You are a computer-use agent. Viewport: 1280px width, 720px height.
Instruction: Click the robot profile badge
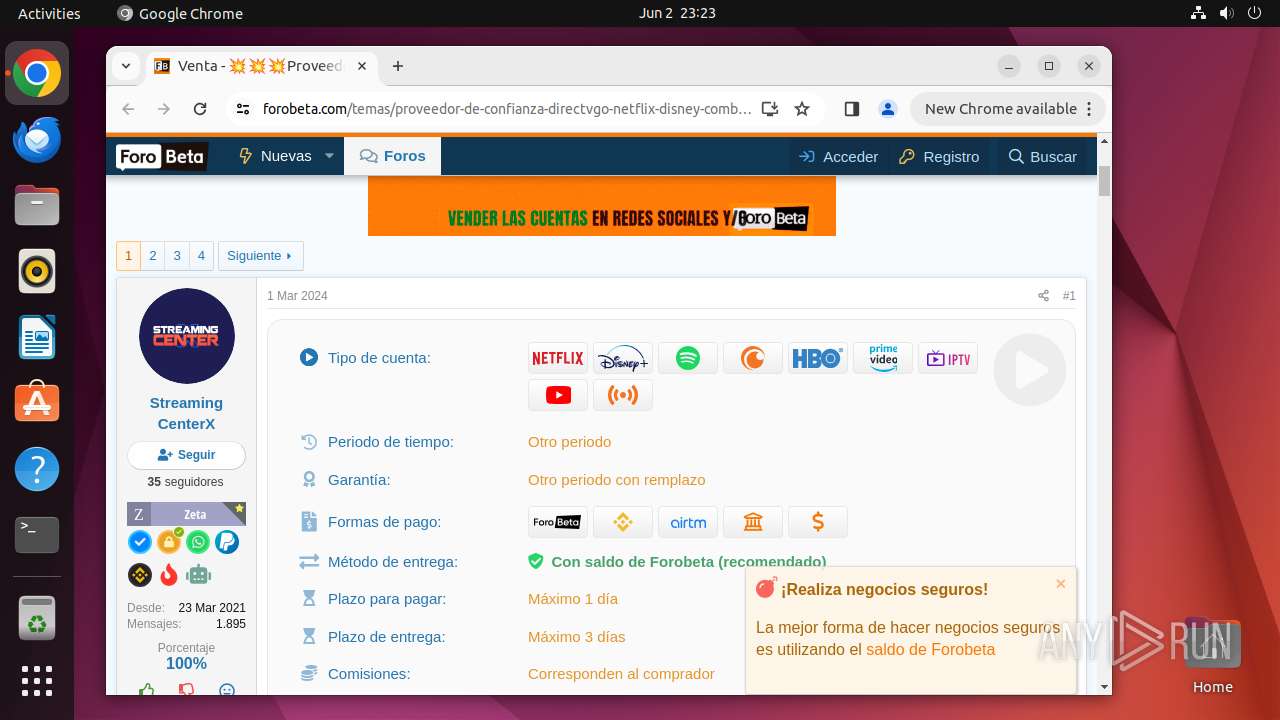point(199,575)
